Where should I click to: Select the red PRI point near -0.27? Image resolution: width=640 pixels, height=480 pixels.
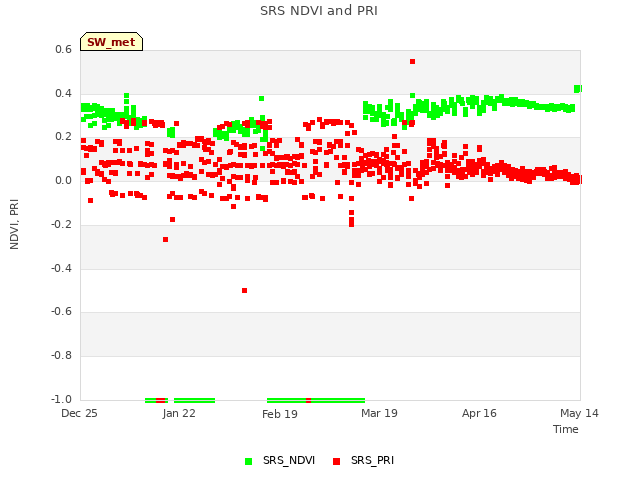click(165, 240)
